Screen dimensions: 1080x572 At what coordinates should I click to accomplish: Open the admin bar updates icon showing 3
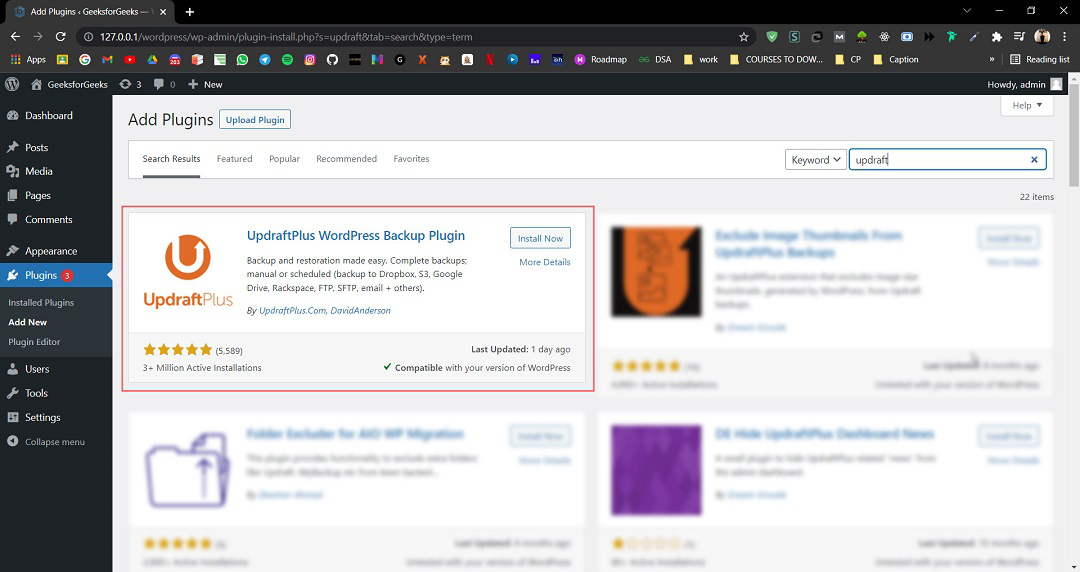click(130, 84)
